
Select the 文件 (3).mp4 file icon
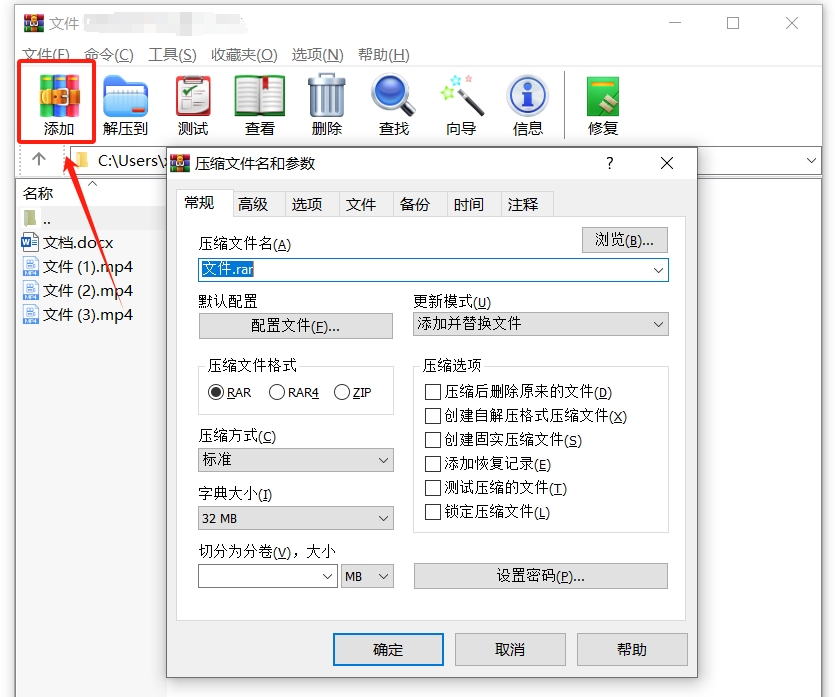30,314
